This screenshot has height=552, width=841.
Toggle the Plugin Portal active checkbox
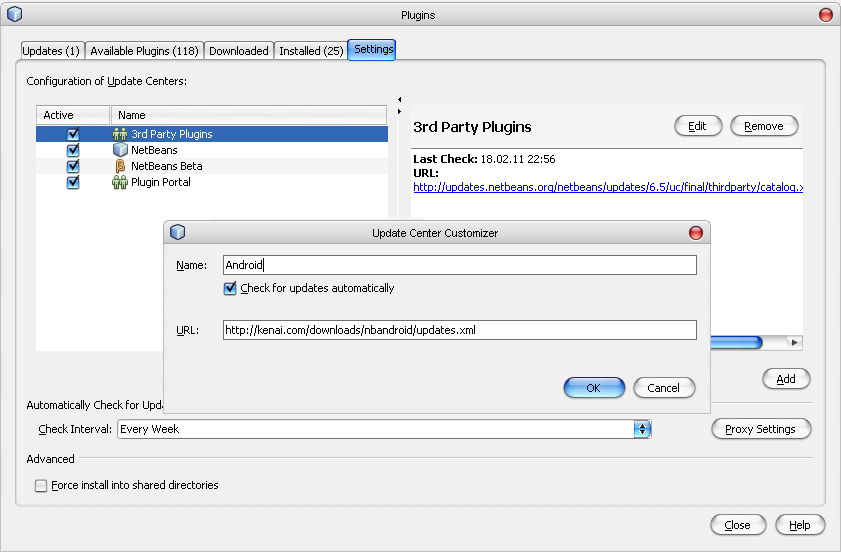[73, 182]
